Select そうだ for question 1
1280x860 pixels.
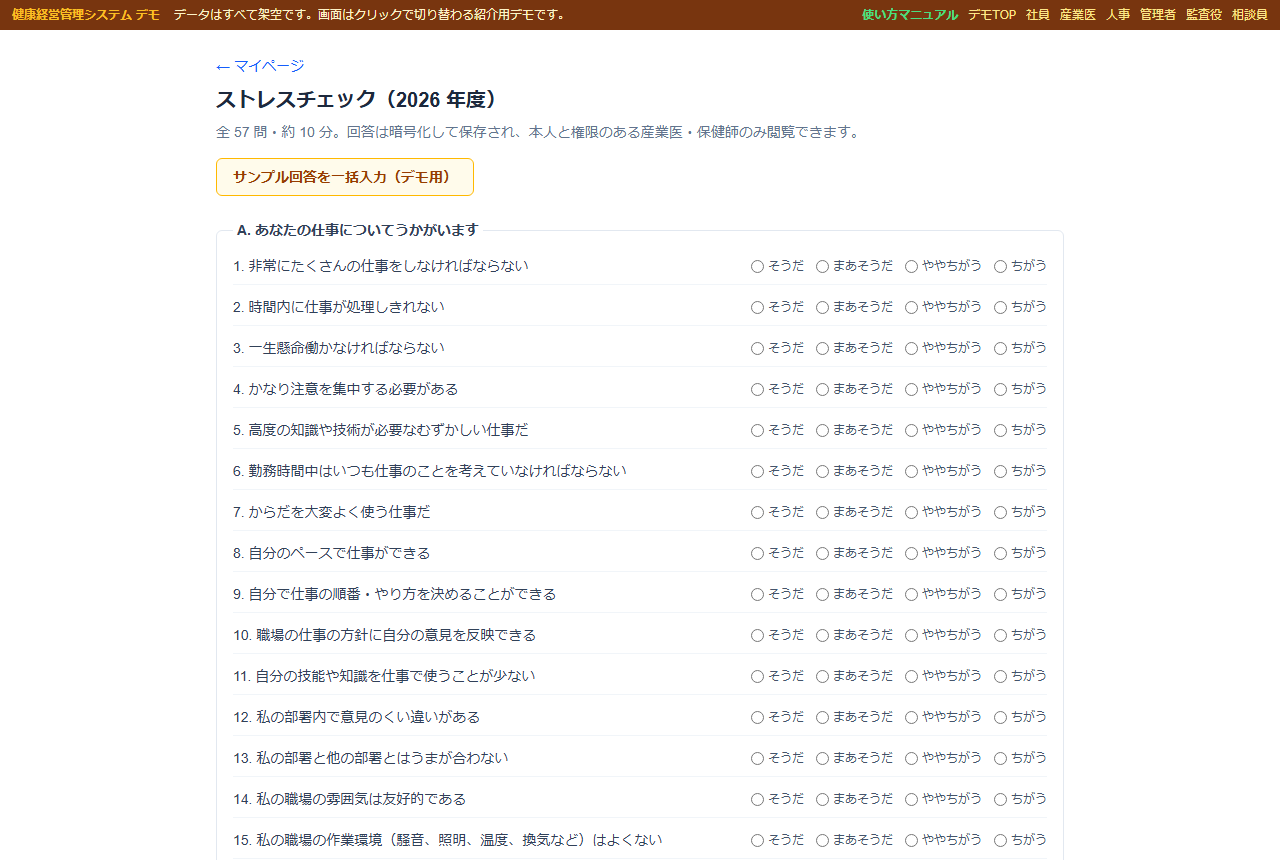(757, 266)
